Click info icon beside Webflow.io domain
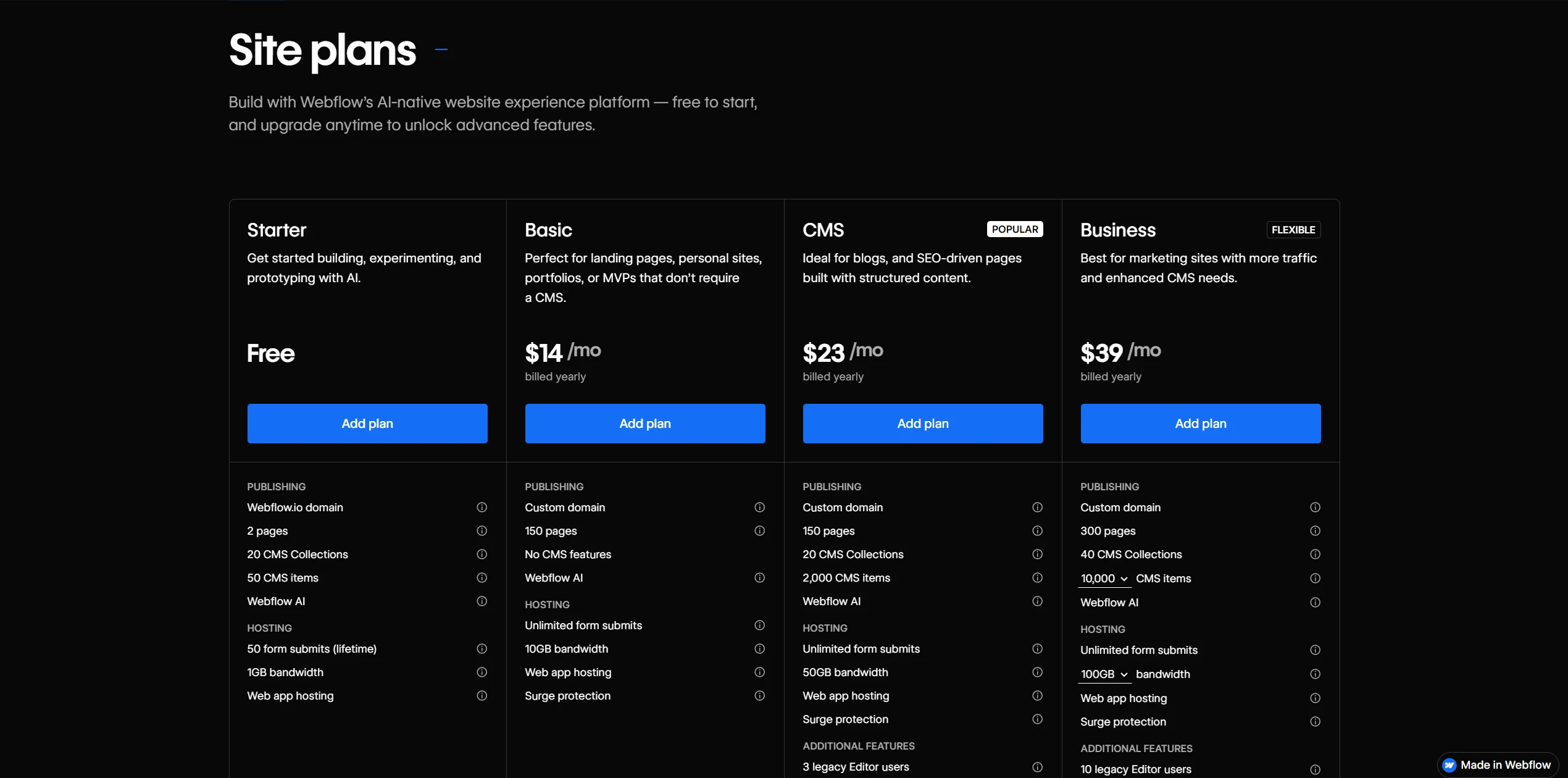The image size is (1568, 778). tap(482, 507)
